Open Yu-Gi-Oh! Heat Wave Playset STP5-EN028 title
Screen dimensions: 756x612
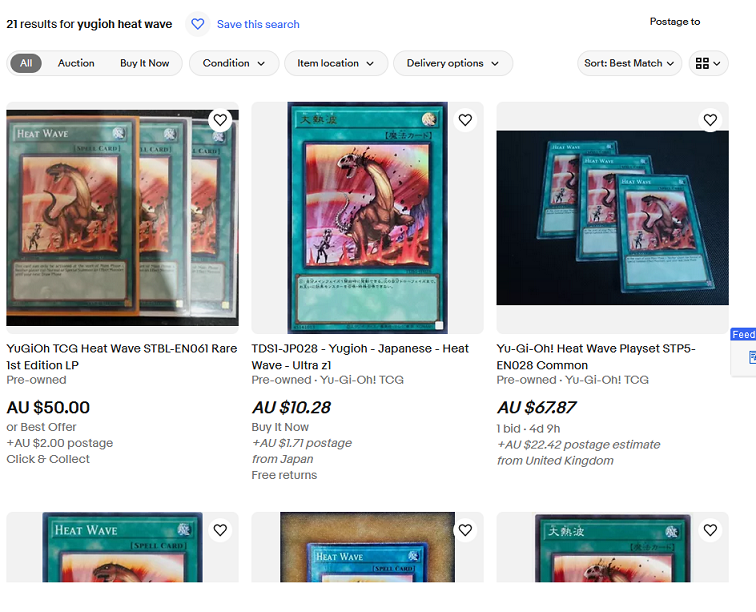pyautogui.click(x=596, y=356)
